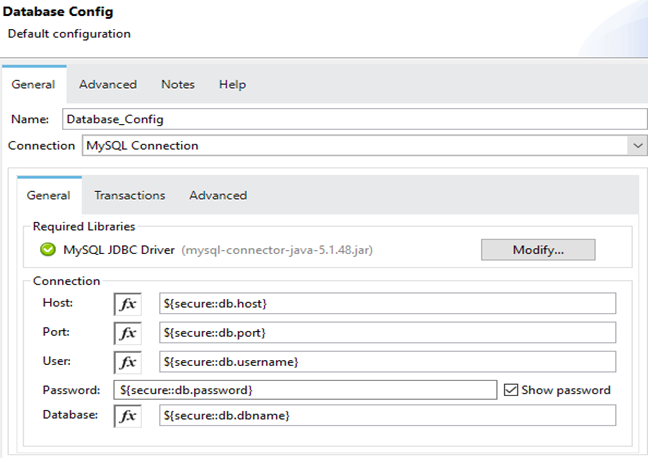The height and width of the screenshot is (458, 648).
Task: Click the Database name input field
Action: pyautogui.click(x=387, y=416)
